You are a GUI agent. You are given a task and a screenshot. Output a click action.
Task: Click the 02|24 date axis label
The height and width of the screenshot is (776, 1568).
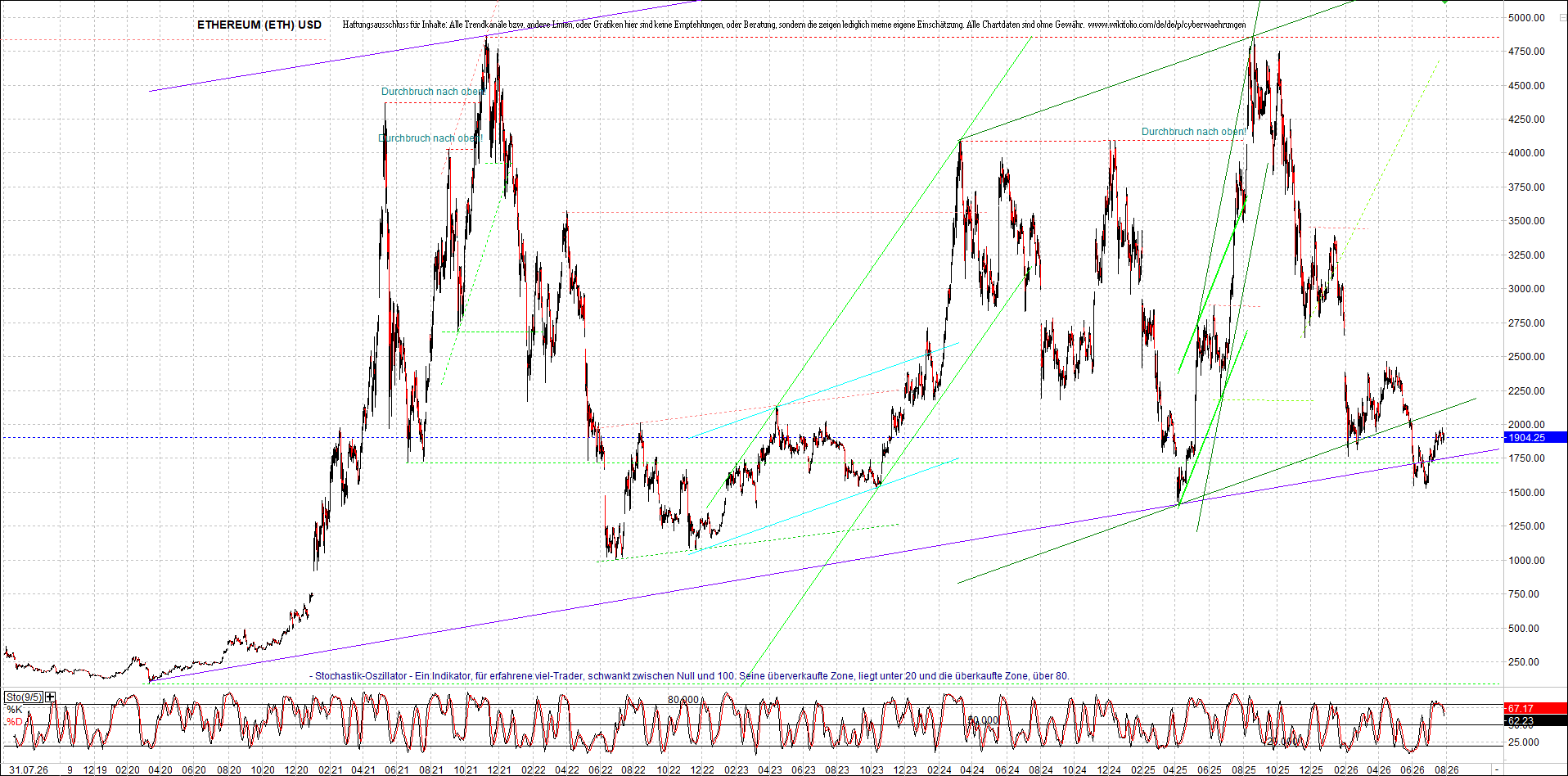939,770
